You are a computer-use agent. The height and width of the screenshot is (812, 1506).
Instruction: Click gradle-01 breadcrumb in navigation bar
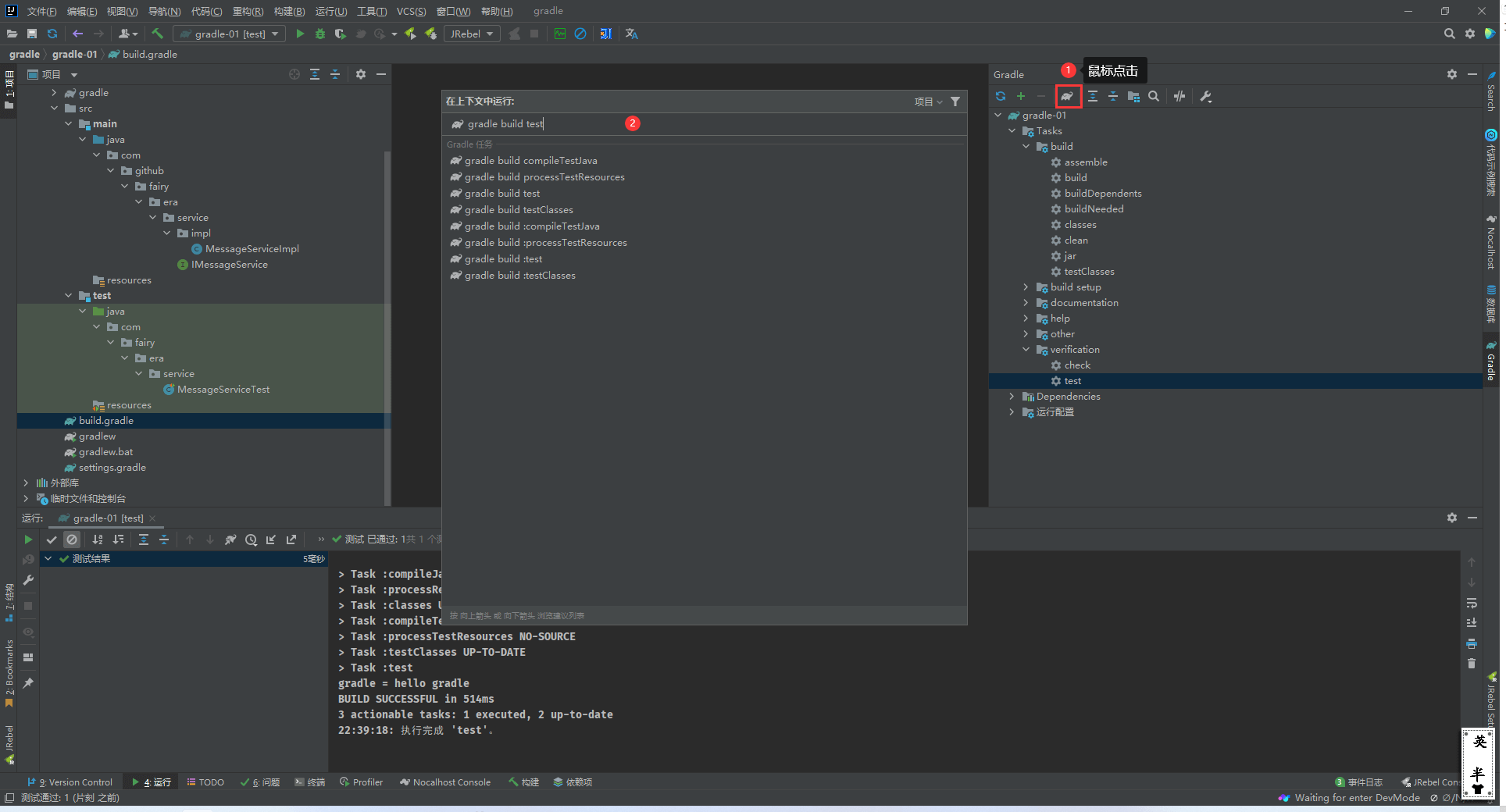[x=75, y=55]
